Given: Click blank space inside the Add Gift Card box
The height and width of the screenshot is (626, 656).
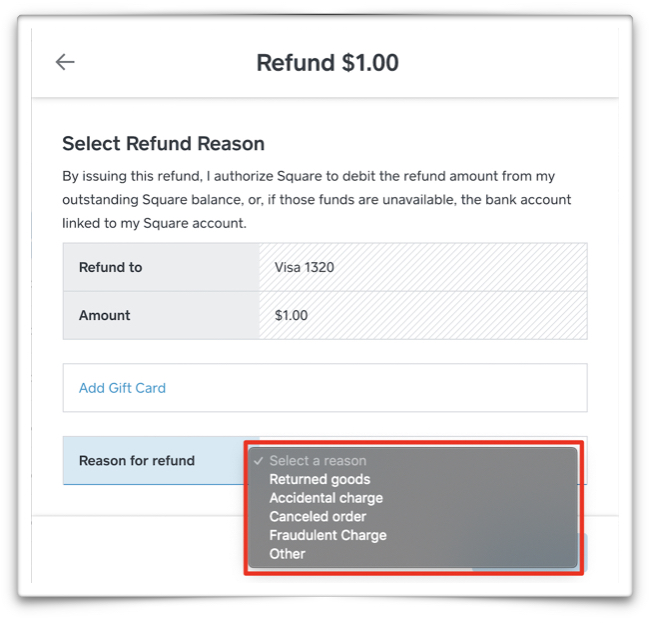Looking at the screenshot, I should (x=377, y=388).
